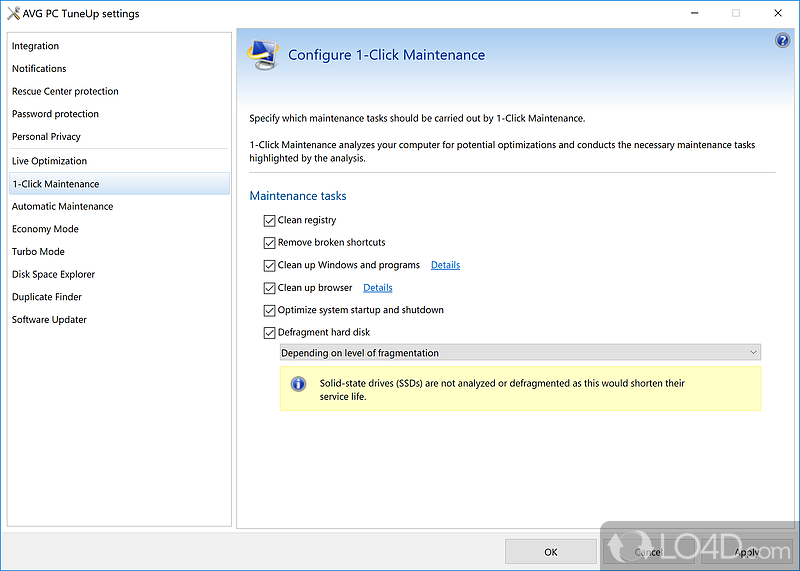Click the AVG PC TuneUp title bar icon
The image size is (800, 571).
[12, 14]
